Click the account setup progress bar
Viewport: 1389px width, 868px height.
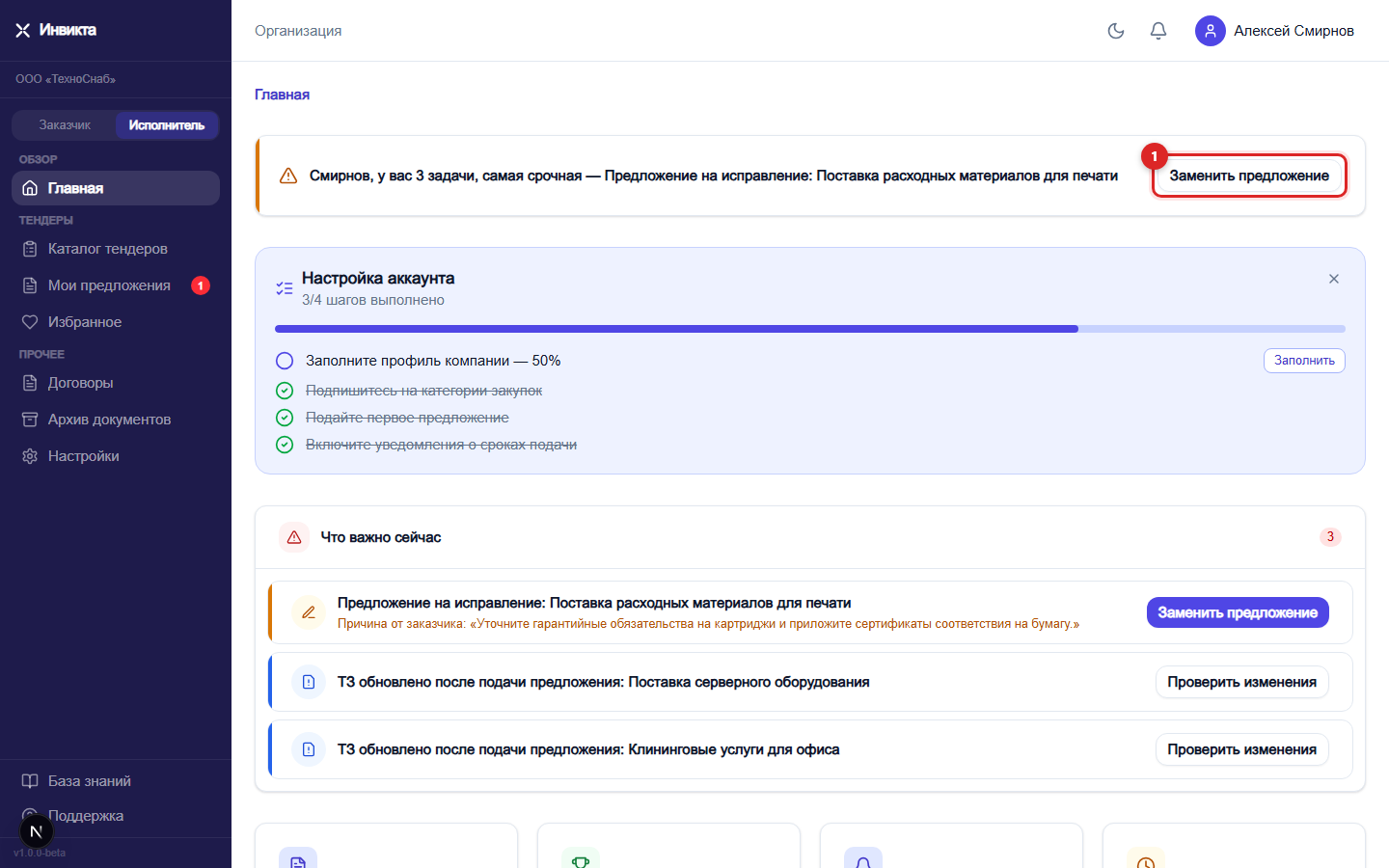pos(810,329)
